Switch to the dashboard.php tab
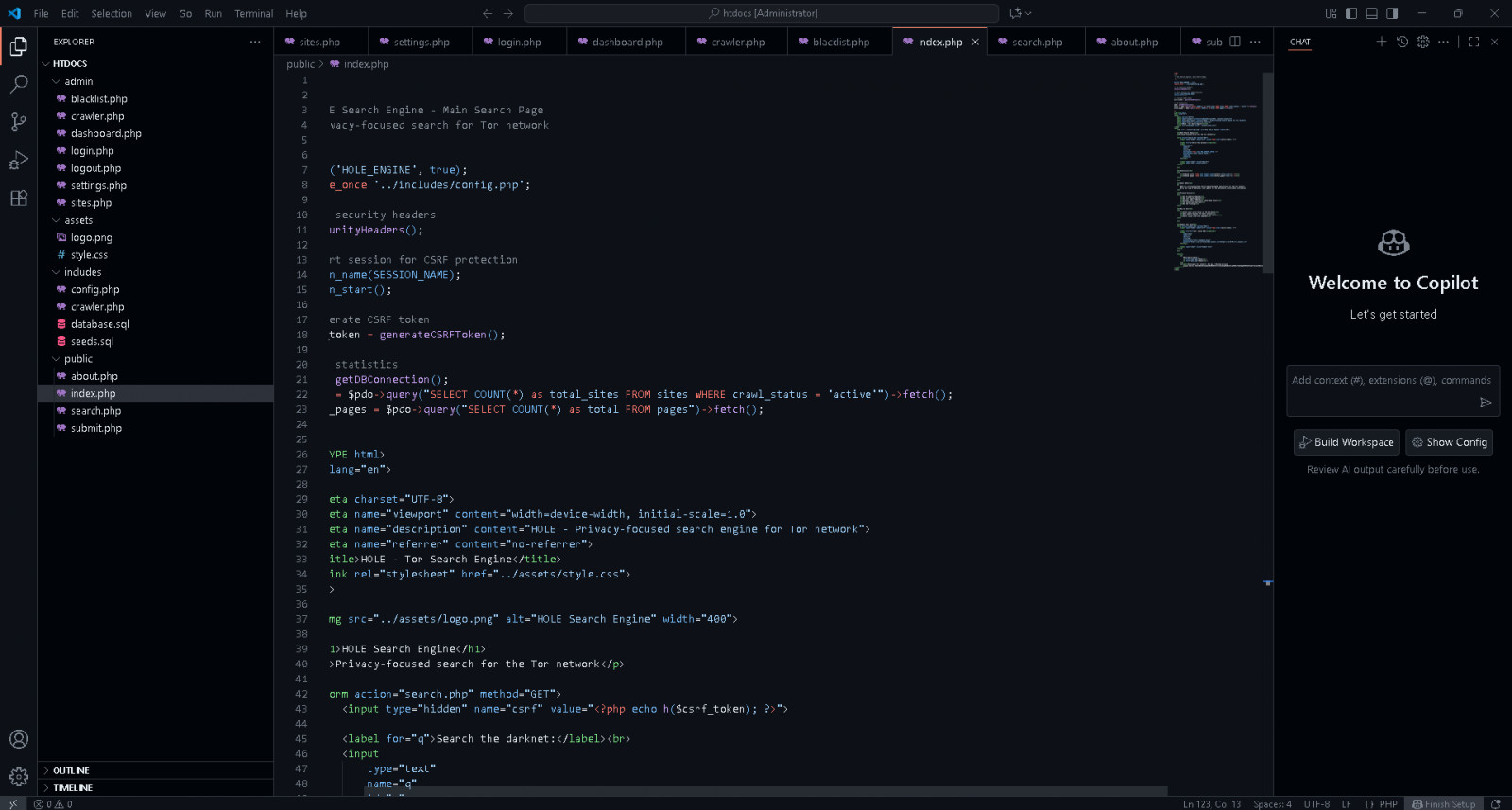1512x810 pixels. click(x=627, y=42)
